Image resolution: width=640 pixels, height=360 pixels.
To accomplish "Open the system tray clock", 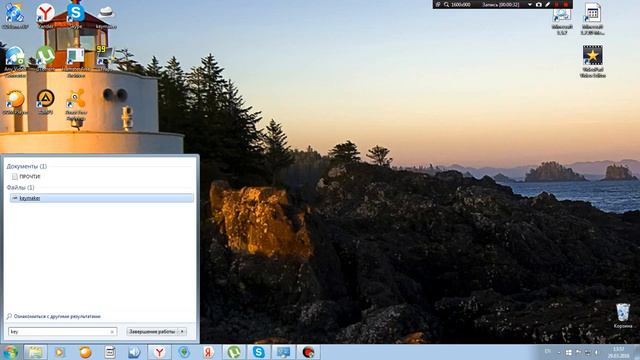I will tap(618, 353).
